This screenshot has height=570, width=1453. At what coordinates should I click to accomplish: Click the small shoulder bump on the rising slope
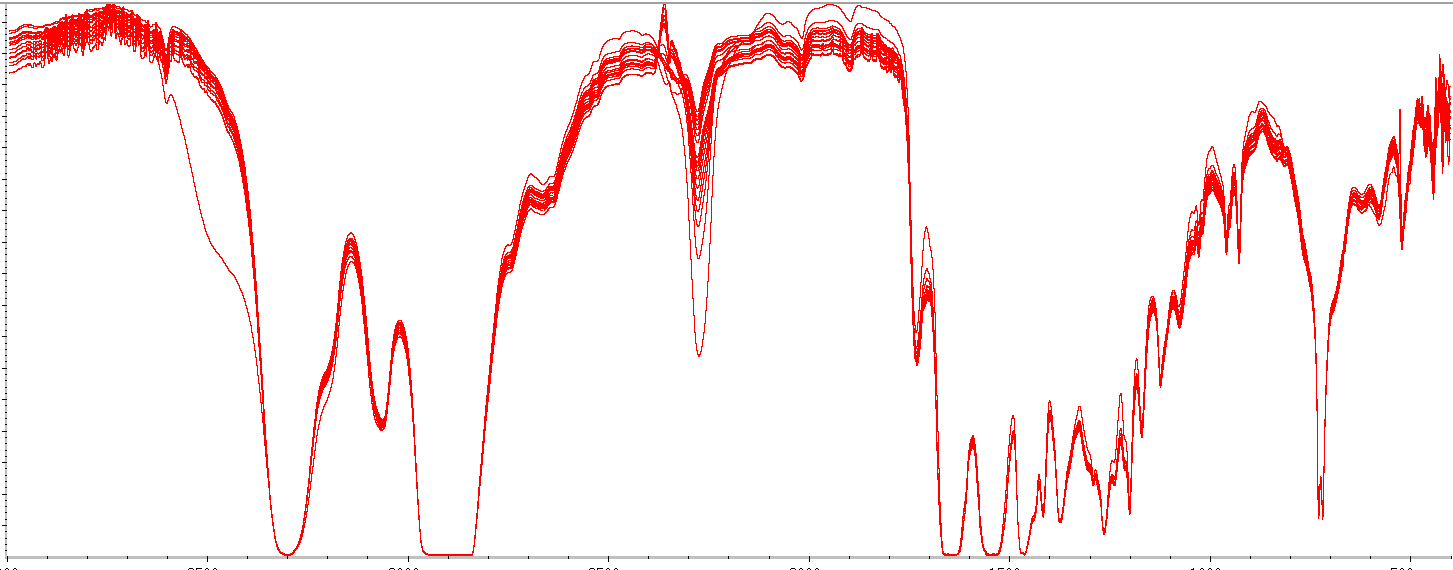click(535, 185)
